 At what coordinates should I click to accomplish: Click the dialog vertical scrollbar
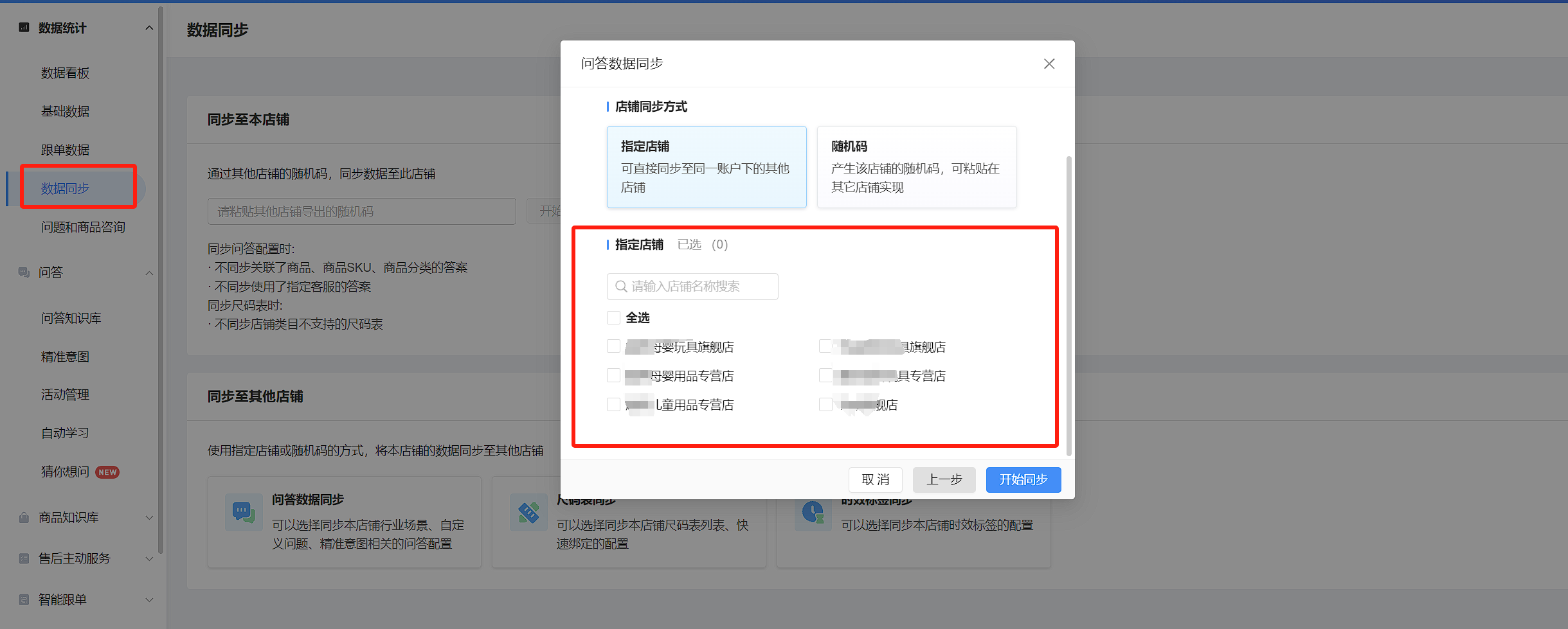pyautogui.click(x=1069, y=305)
